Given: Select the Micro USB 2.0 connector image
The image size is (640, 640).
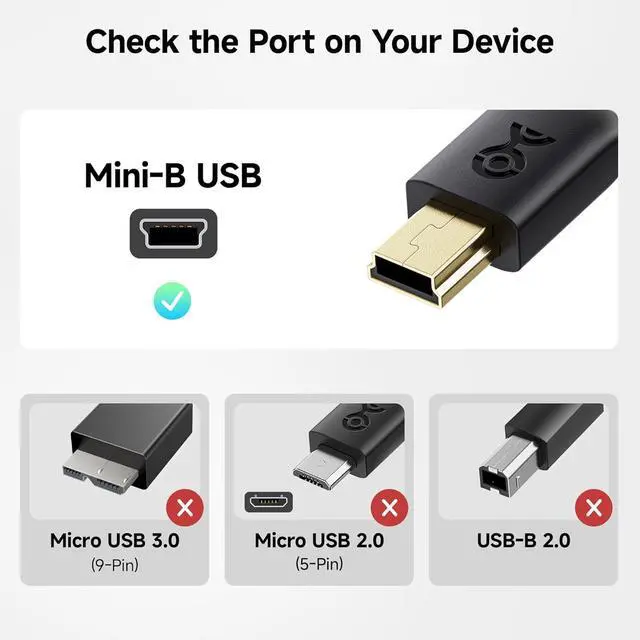Looking at the screenshot, I should [349, 447].
